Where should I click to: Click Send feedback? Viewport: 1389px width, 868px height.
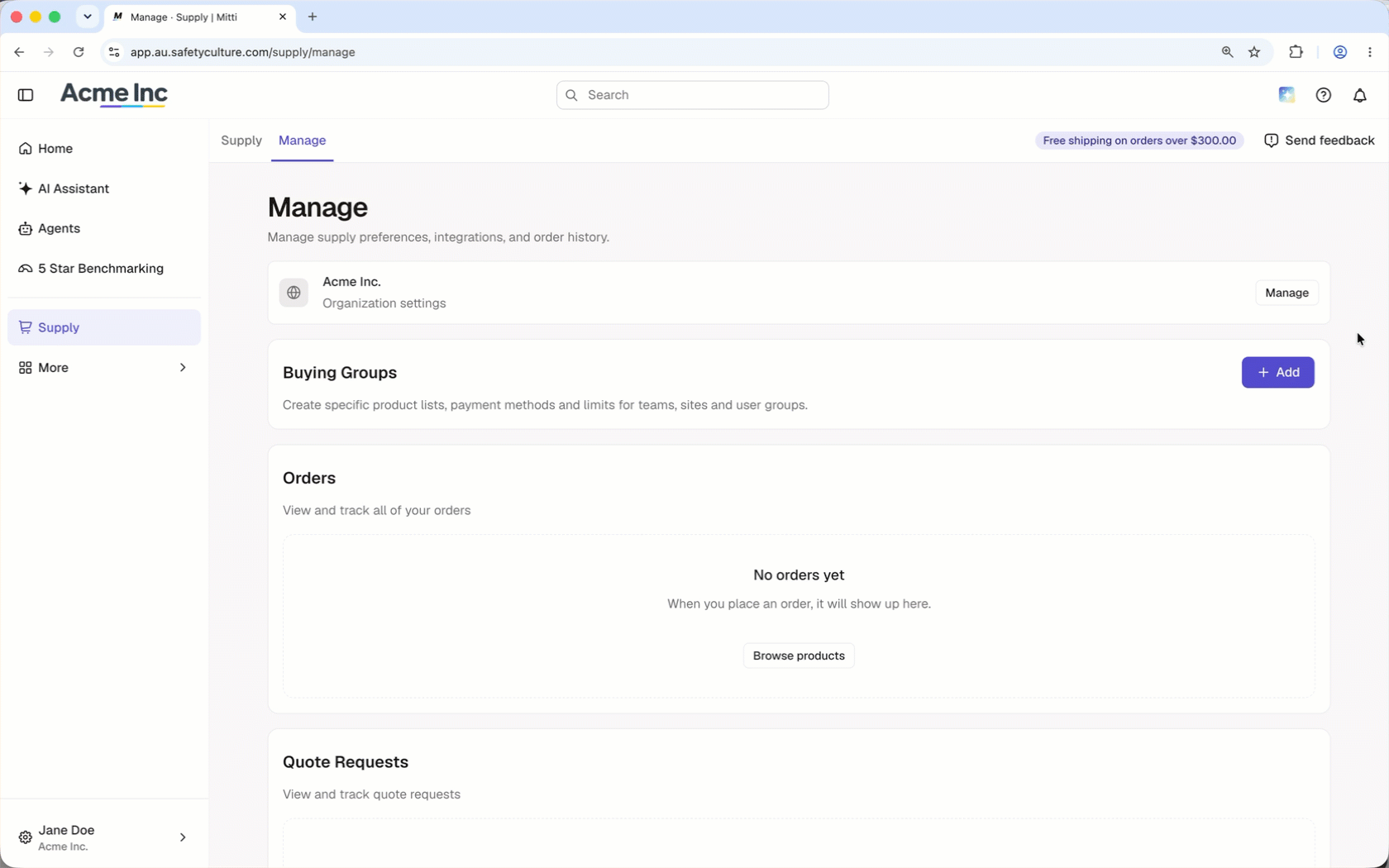click(1320, 141)
